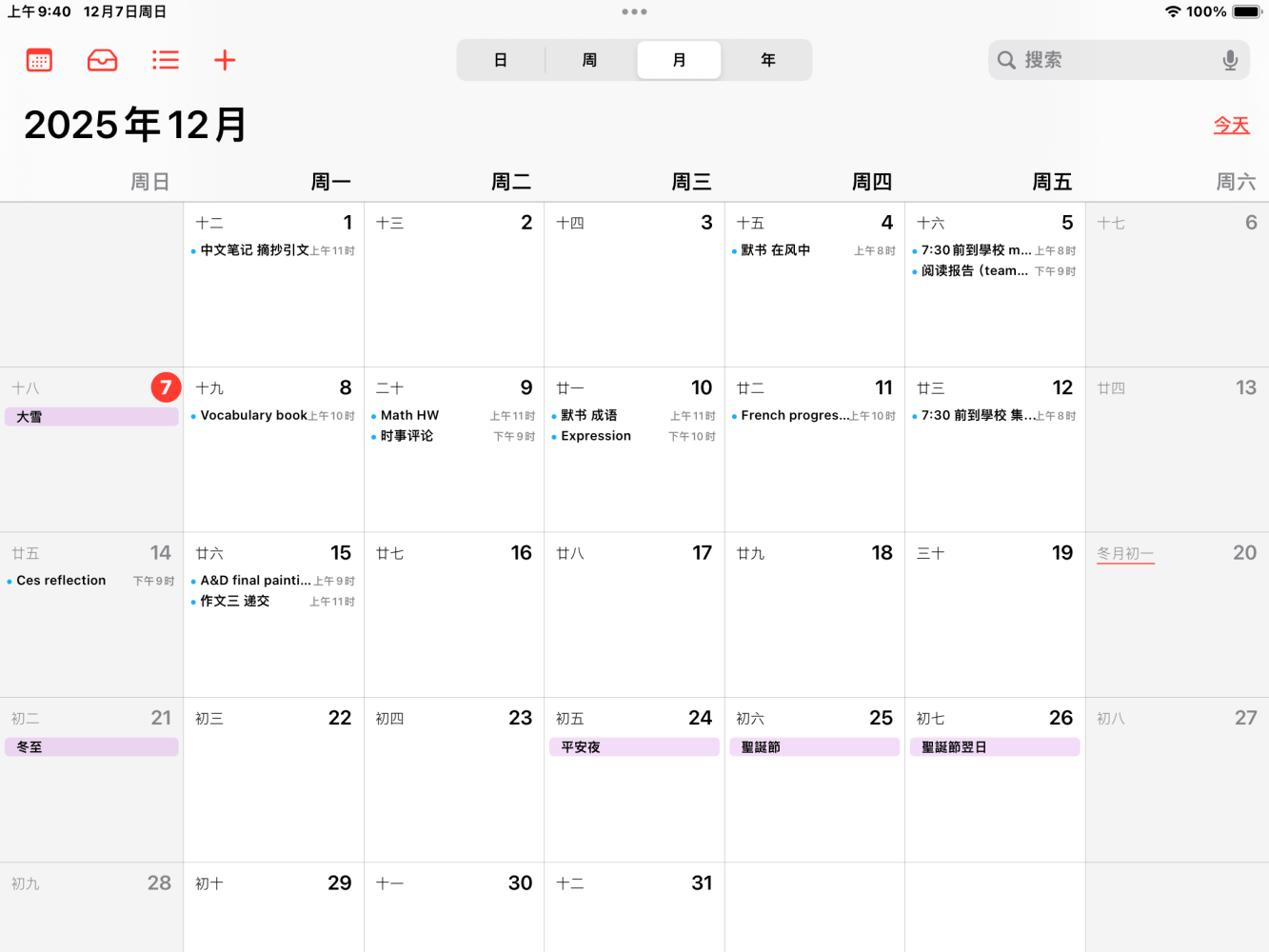The width and height of the screenshot is (1269, 952).
Task: Focus the 搜索 search field
Action: click(x=1119, y=60)
